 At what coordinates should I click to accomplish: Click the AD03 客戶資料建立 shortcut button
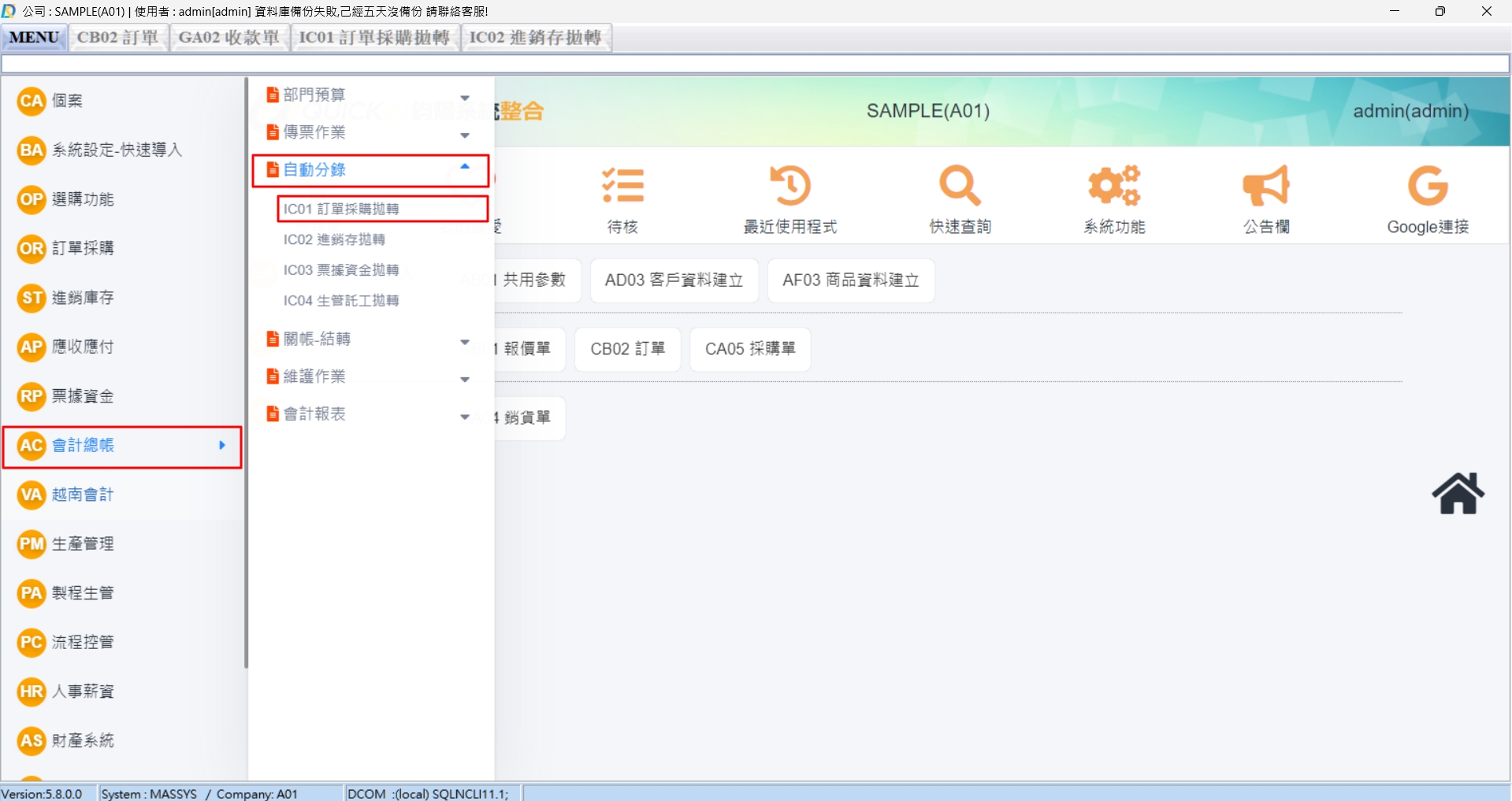click(674, 280)
